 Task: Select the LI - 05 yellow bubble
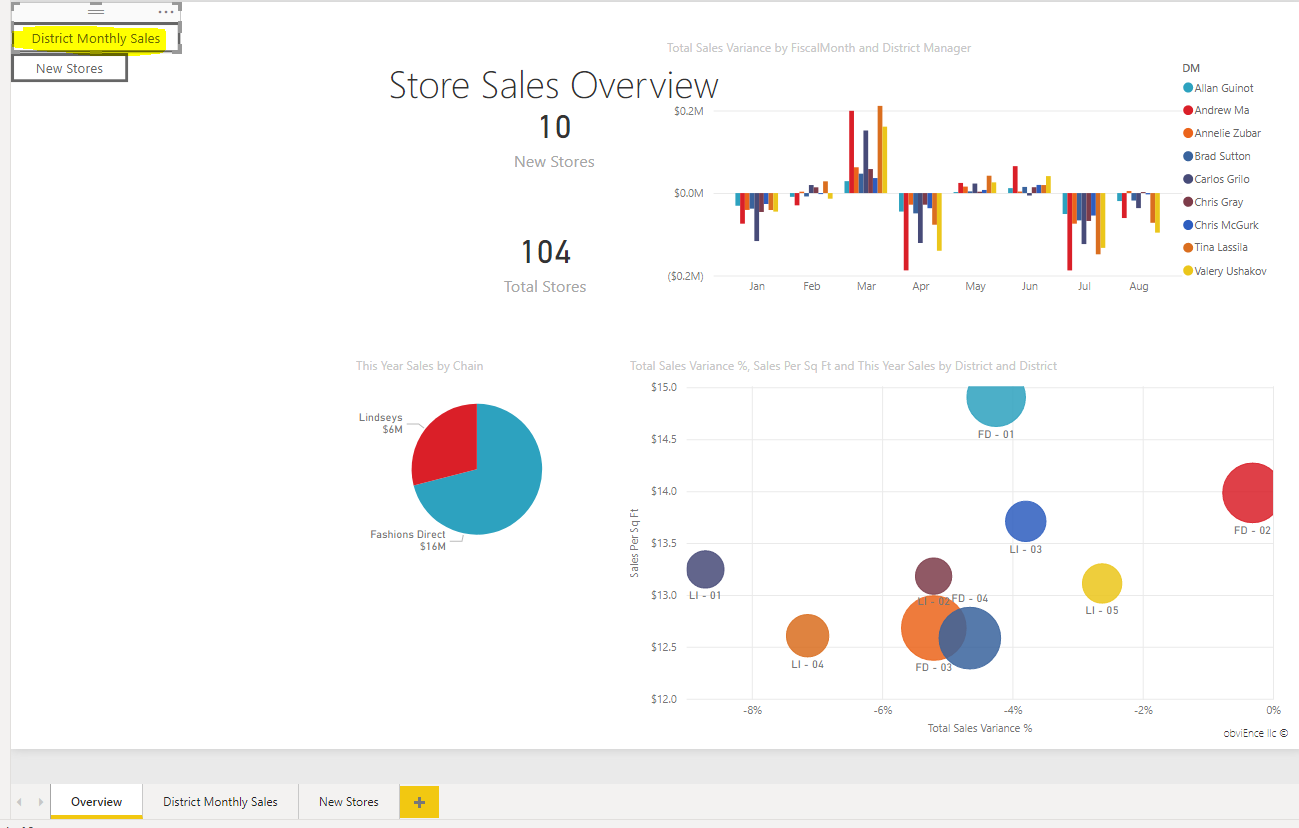[1102, 583]
